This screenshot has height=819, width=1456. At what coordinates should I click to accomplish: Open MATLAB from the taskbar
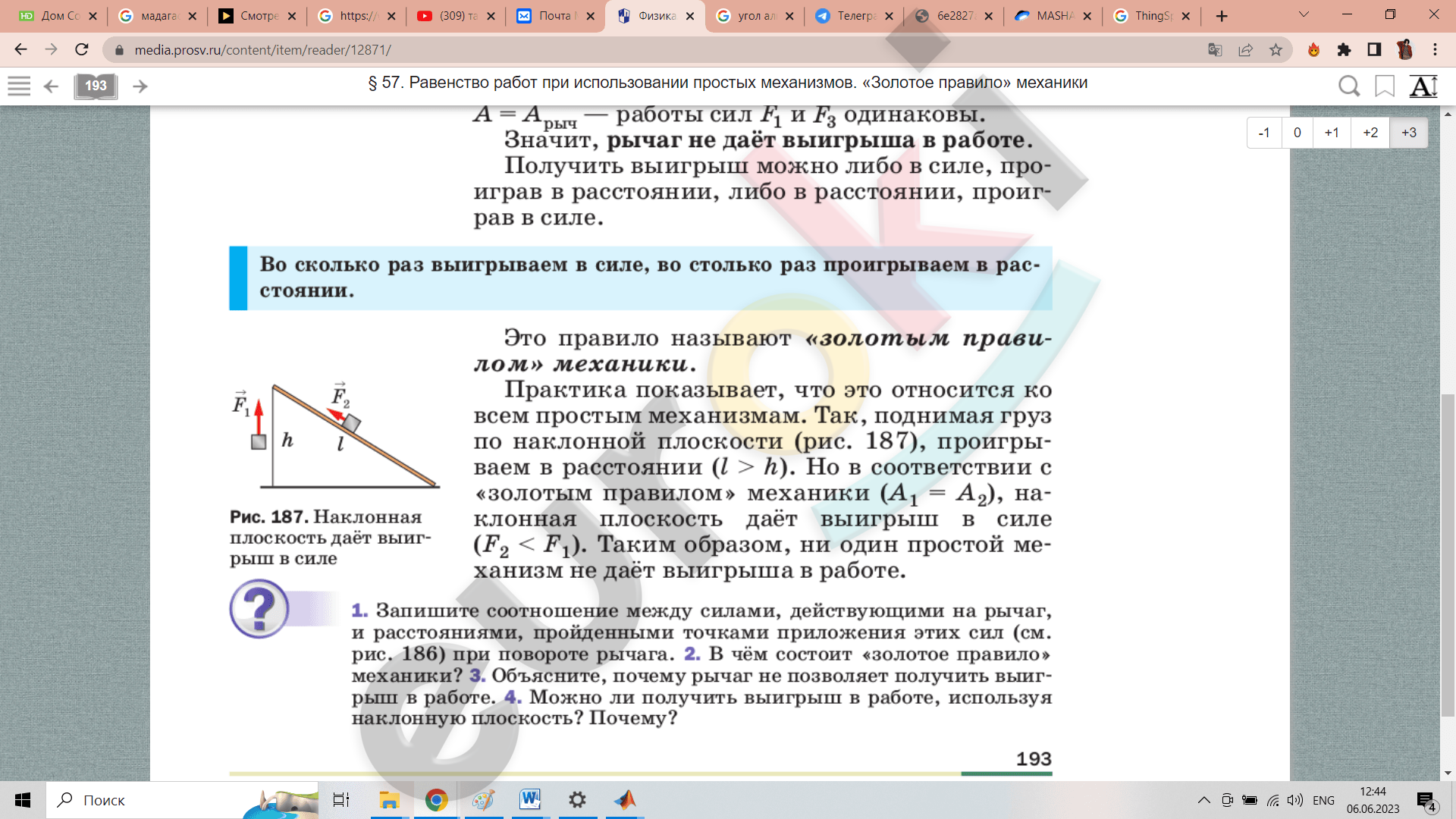[x=625, y=800]
